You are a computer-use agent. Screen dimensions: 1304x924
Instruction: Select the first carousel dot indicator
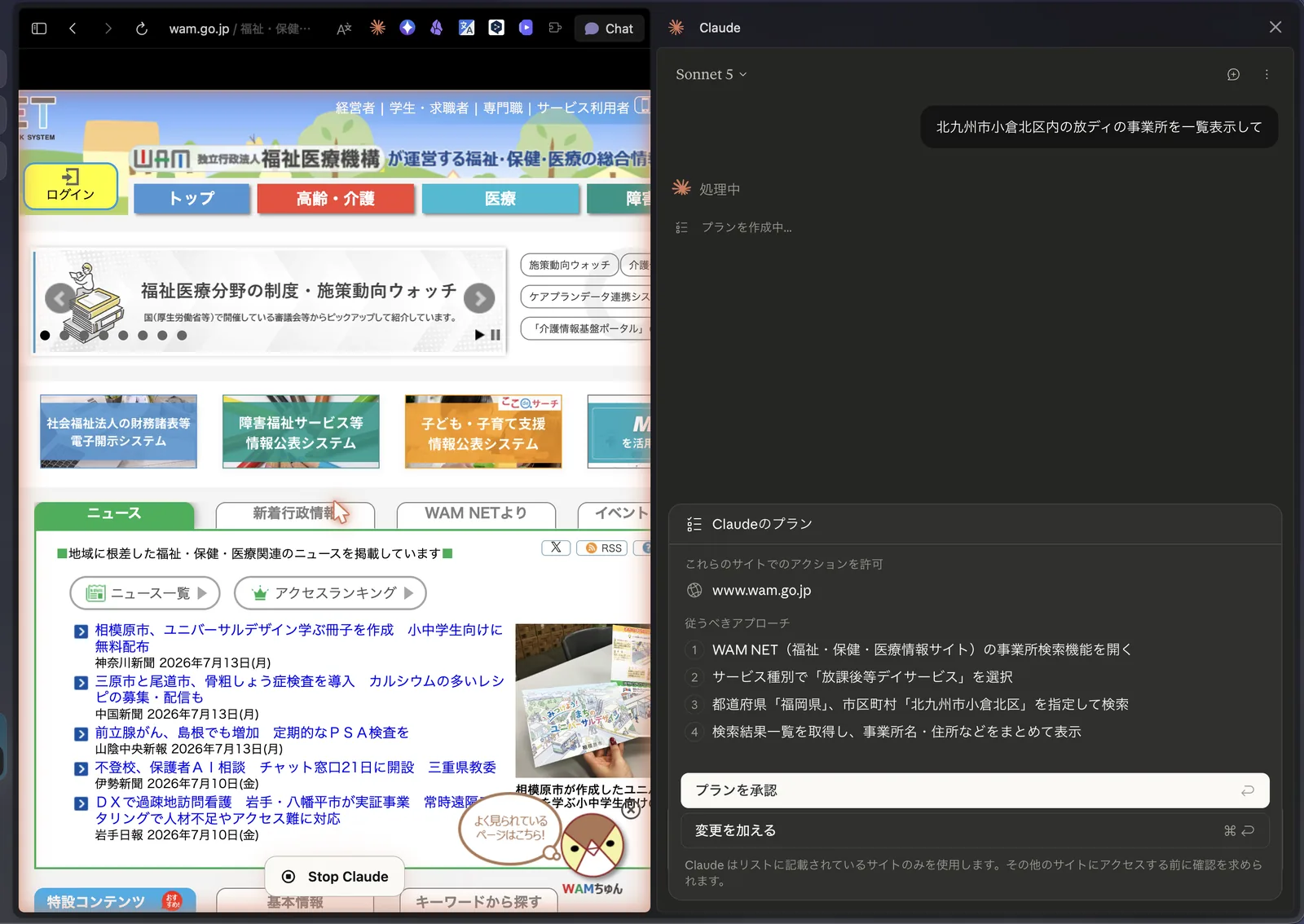[x=45, y=335]
